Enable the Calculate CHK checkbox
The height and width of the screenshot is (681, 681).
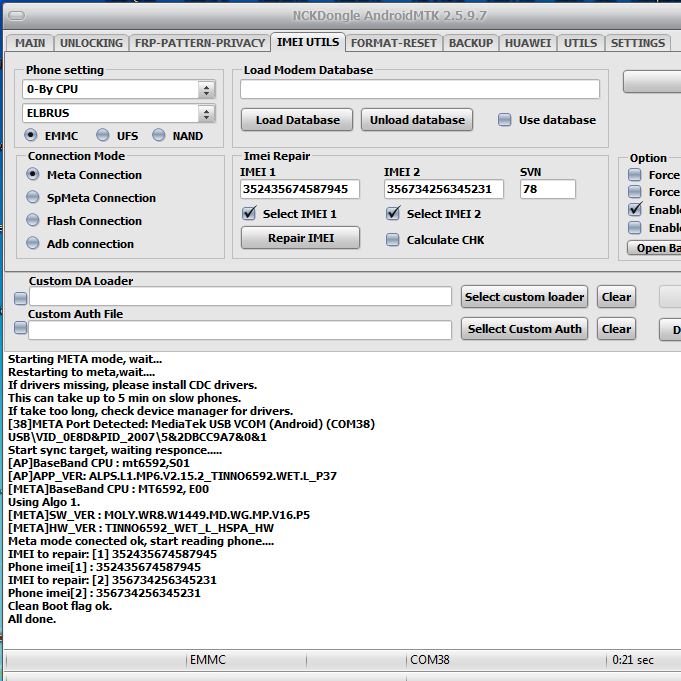tap(393, 239)
